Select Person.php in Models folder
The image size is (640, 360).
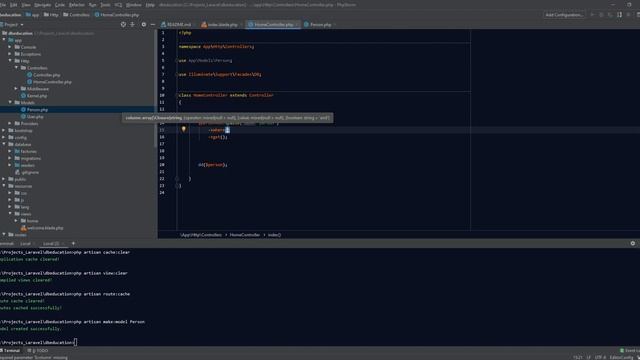tap(37, 109)
